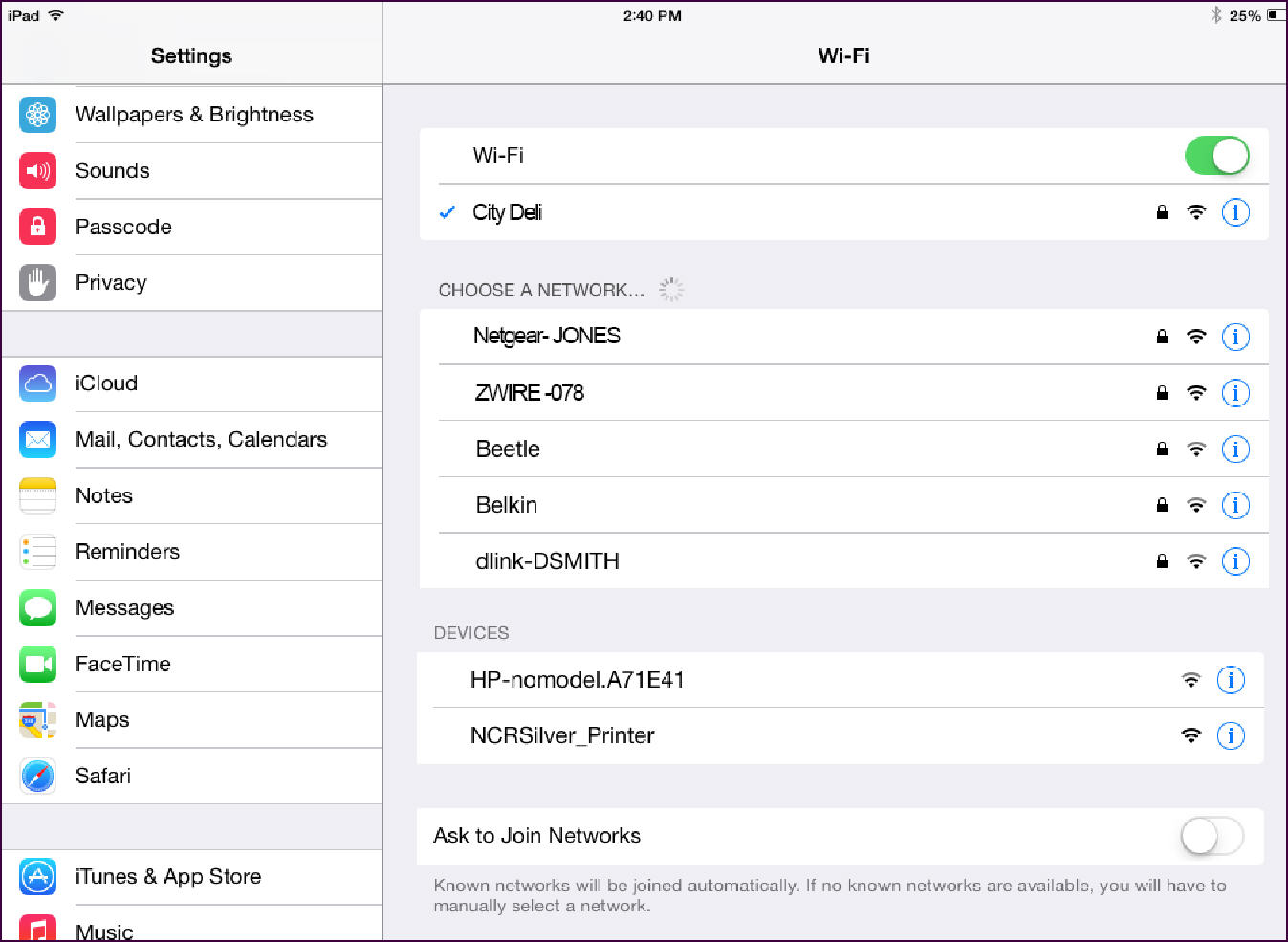Tap the Maps app icon

coord(37,720)
